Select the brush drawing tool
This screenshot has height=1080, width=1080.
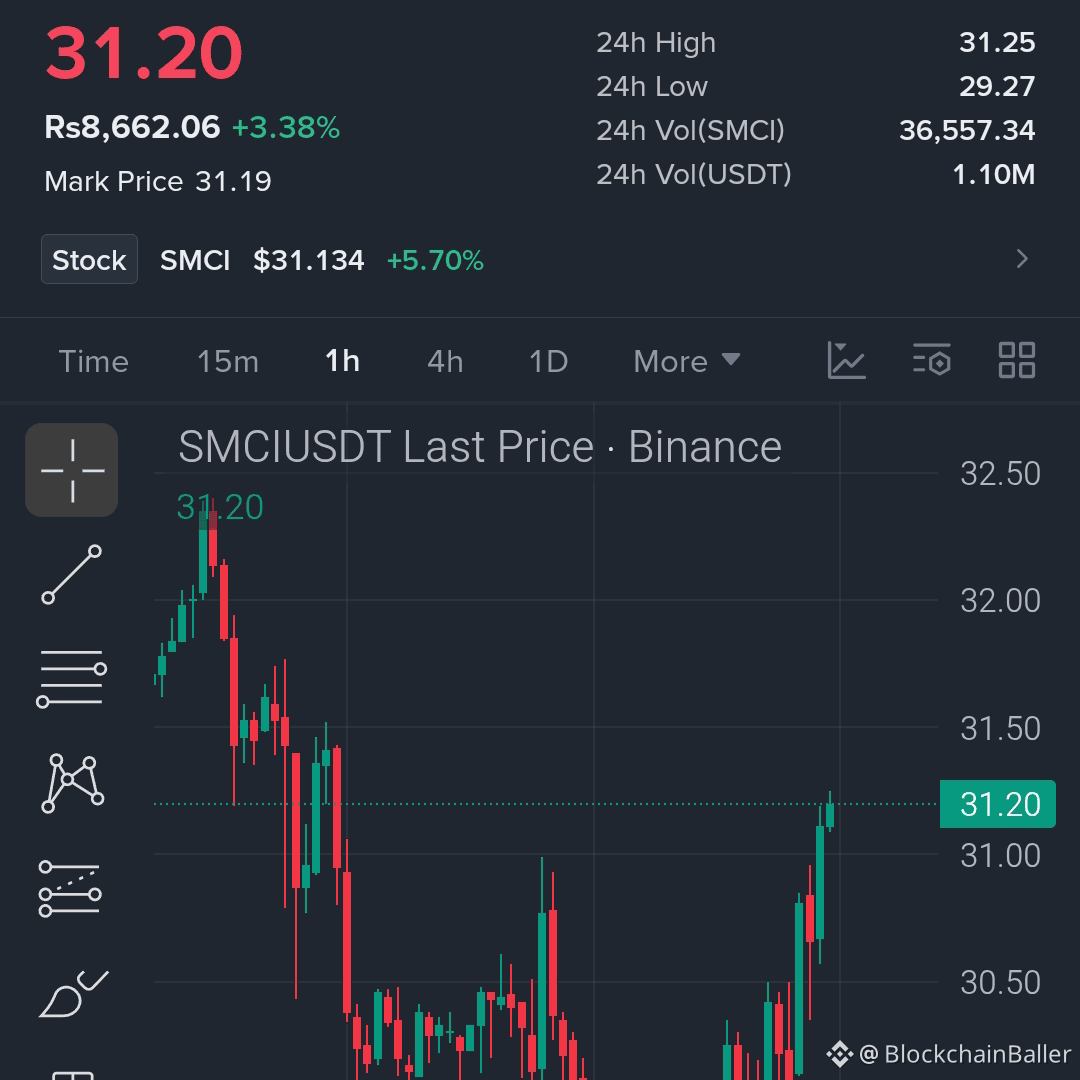[x=73, y=994]
